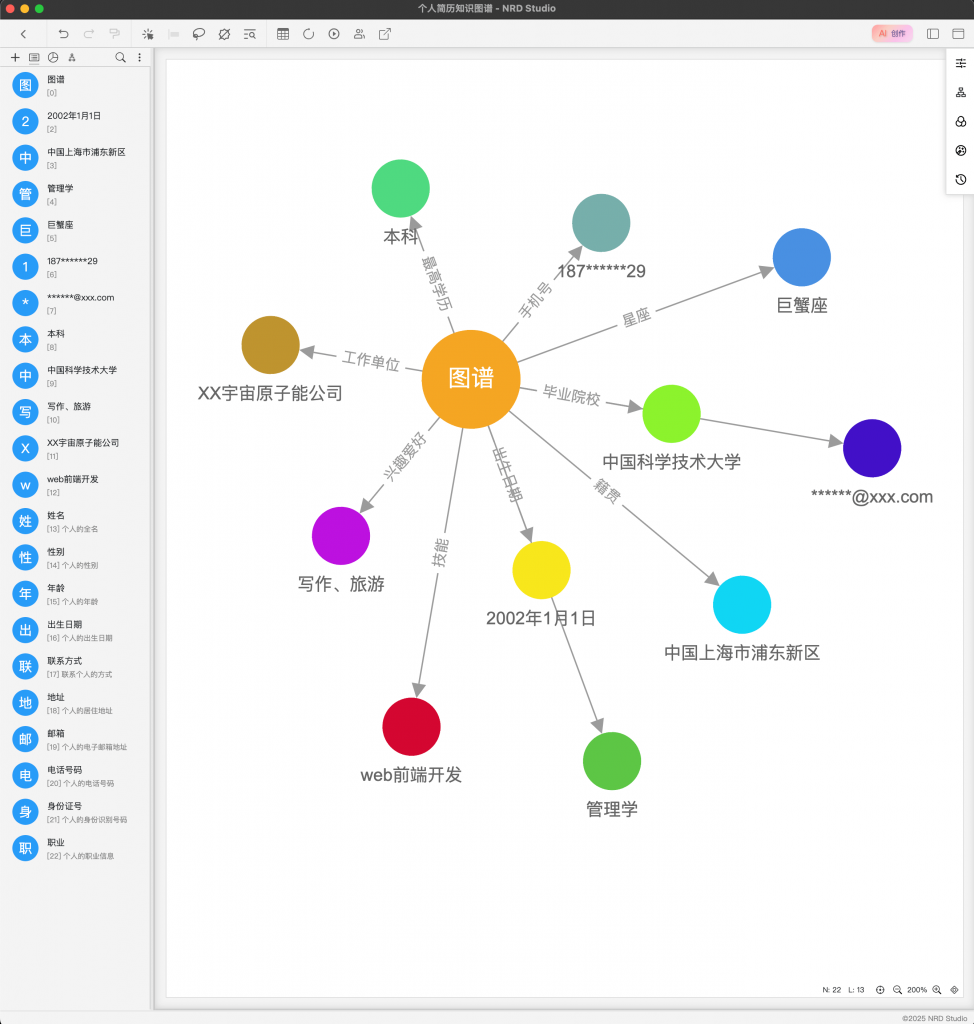Click the AI 创作 button
Viewport: 974px width, 1024px height.
click(x=892, y=34)
